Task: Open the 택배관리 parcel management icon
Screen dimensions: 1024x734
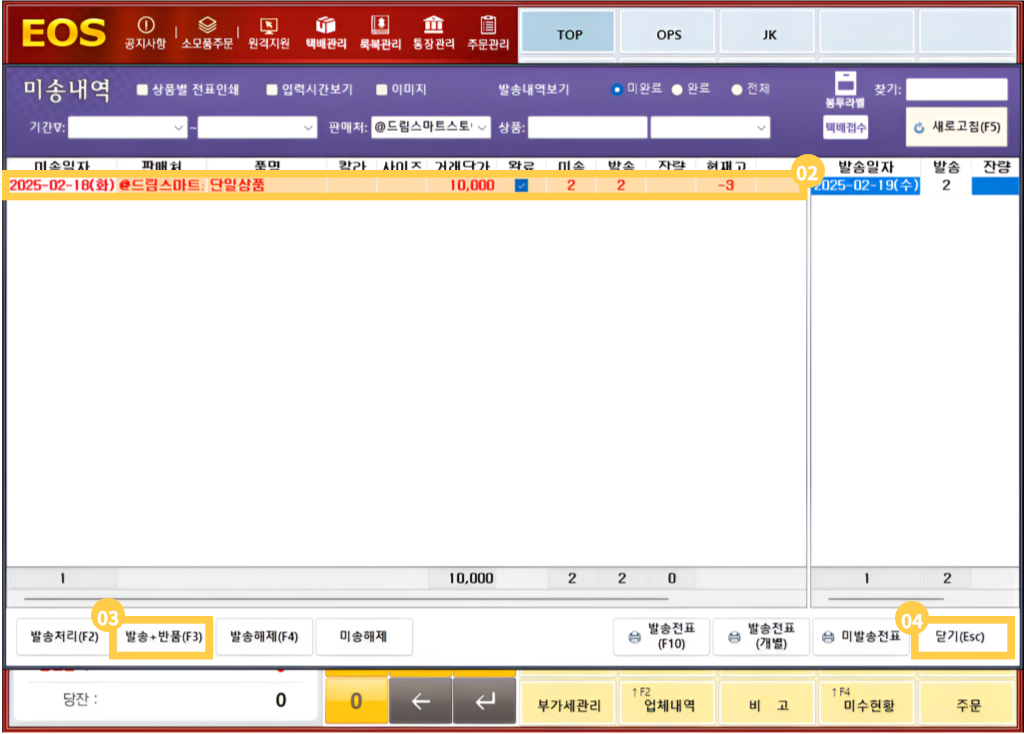Action: (326, 33)
